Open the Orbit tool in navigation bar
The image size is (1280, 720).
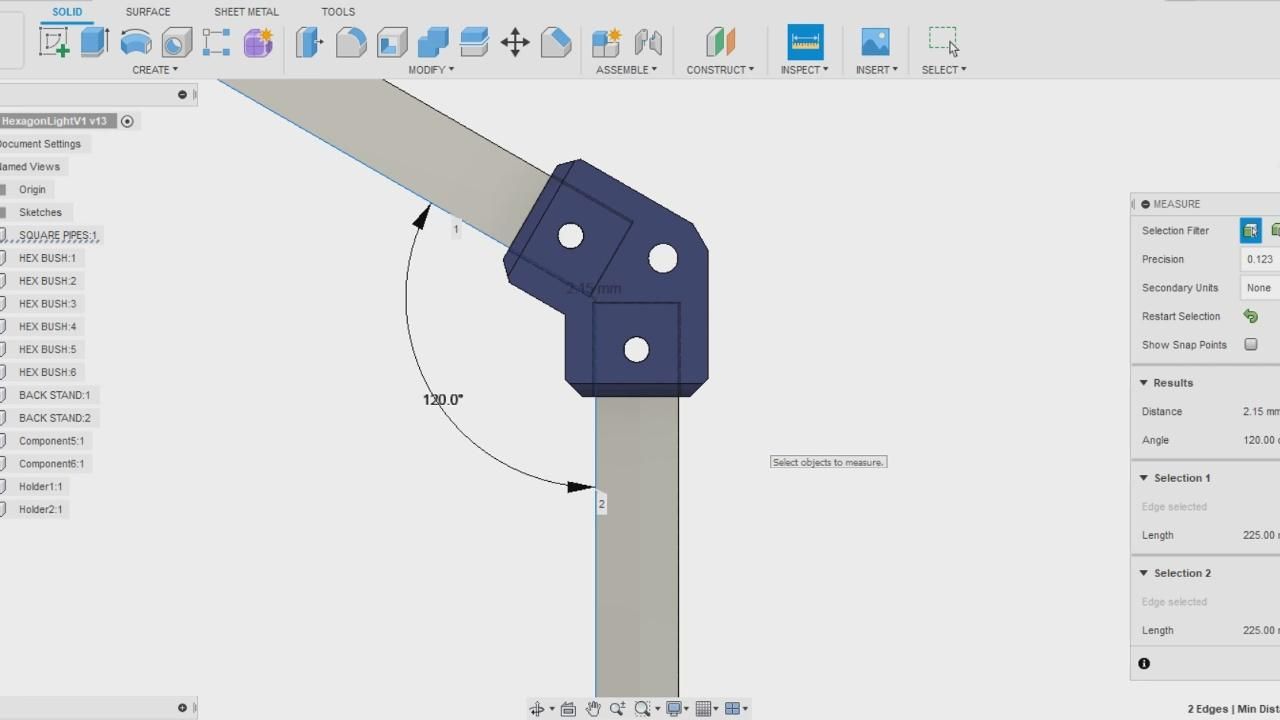[x=537, y=708]
